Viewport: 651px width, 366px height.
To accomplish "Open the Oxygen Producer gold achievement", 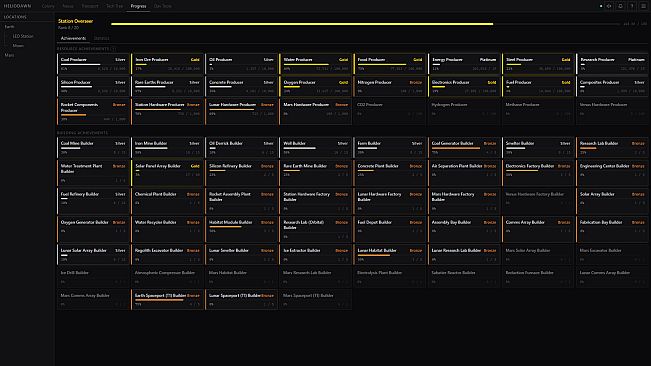I will (x=316, y=86).
